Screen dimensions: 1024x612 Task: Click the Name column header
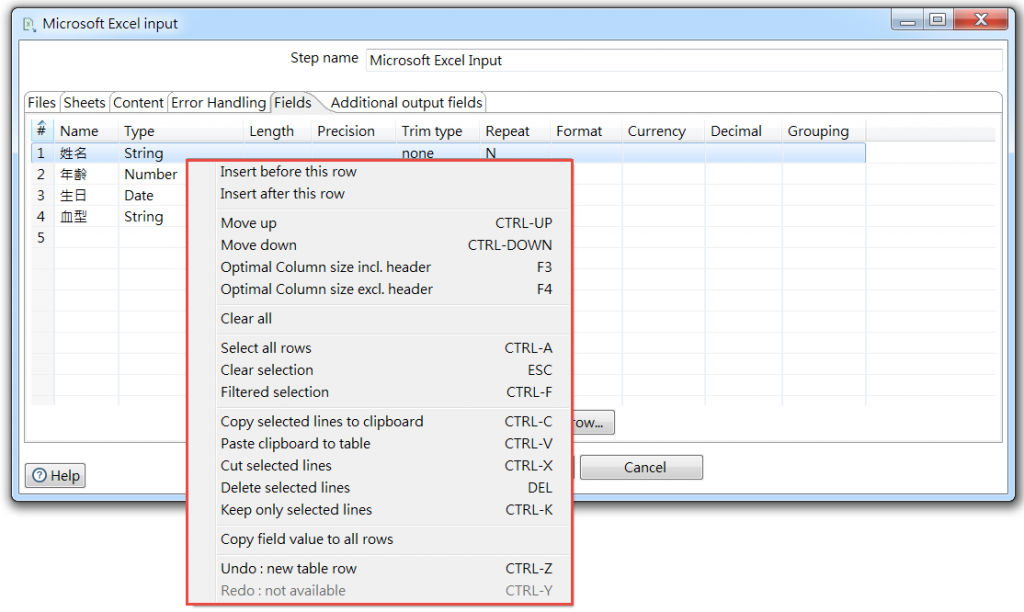coord(86,131)
